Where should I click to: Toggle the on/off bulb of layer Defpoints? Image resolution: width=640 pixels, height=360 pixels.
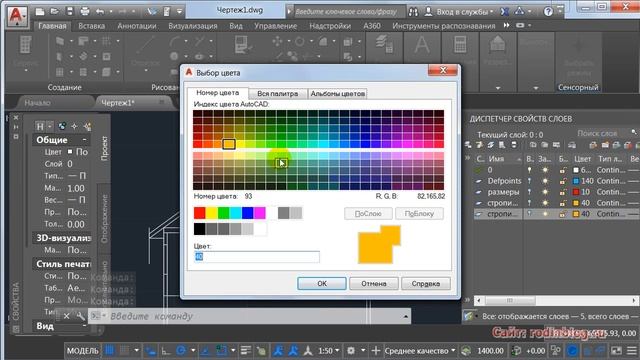530,181
